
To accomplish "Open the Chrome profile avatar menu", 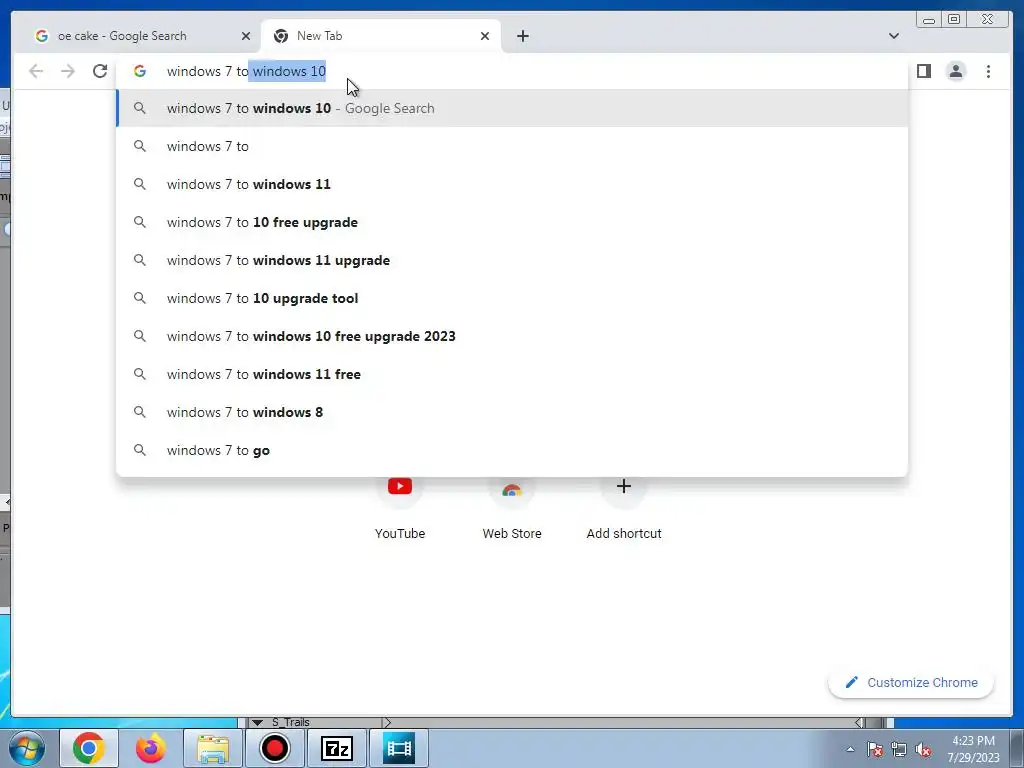I will click(955, 71).
